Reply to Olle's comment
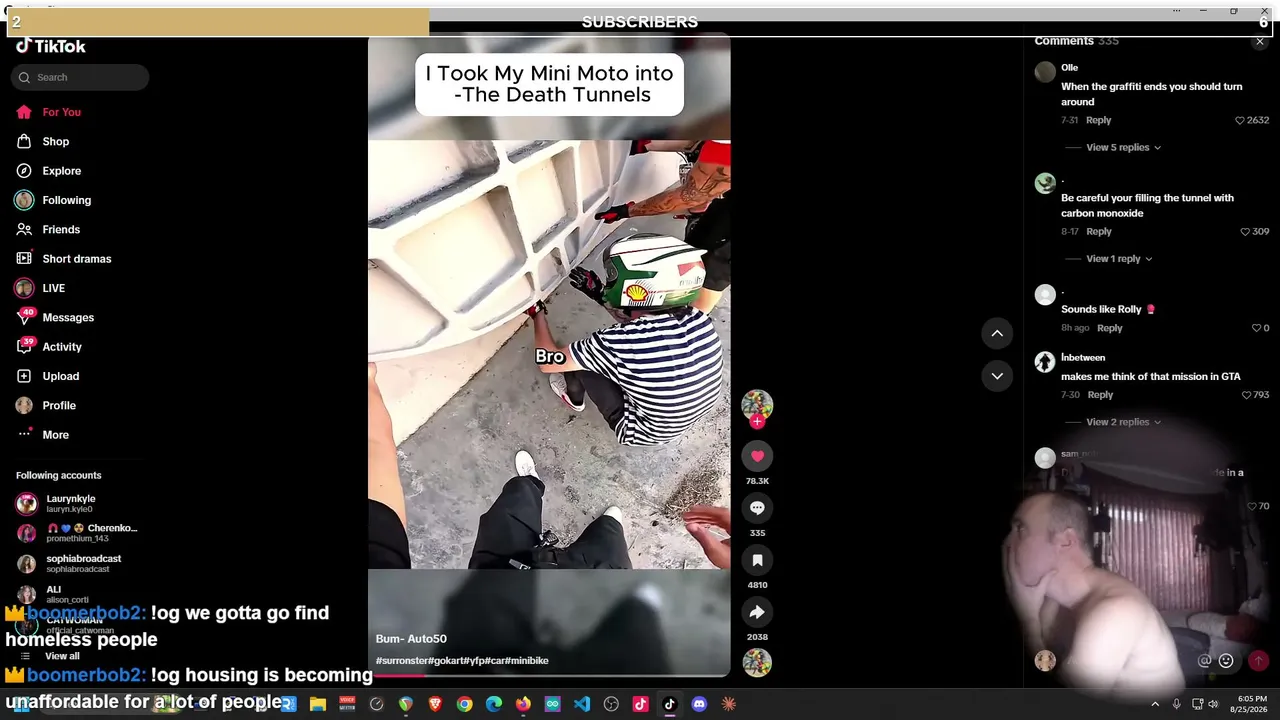This screenshot has width=1280, height=720. 1098,120
